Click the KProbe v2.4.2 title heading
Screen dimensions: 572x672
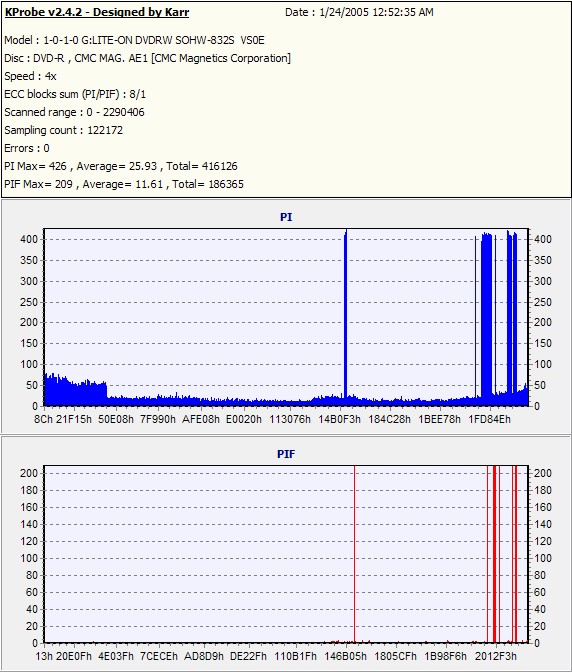(x=97, y=12)
